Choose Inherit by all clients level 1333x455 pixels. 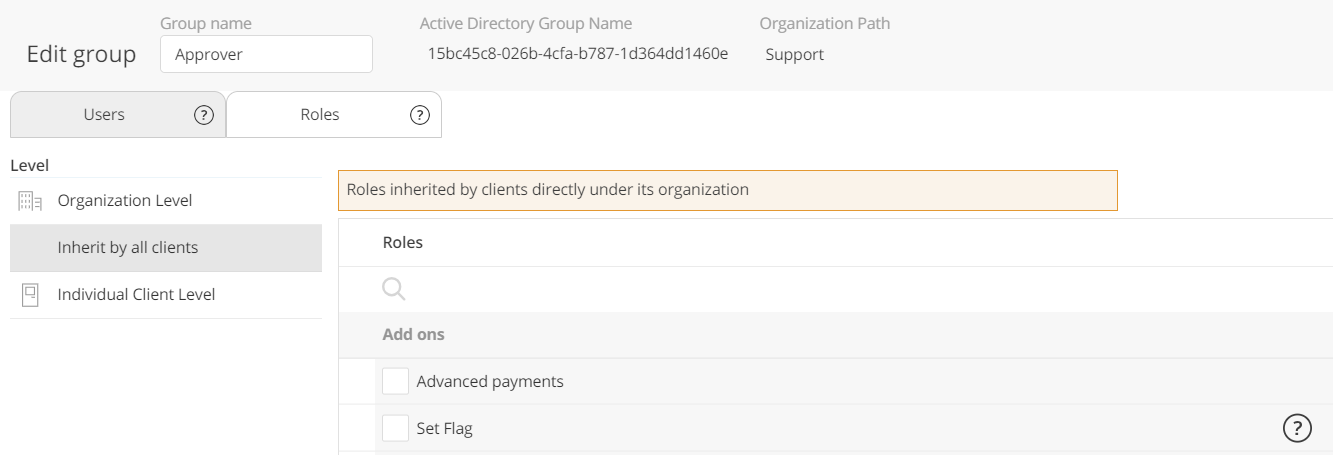click(128, 248)
